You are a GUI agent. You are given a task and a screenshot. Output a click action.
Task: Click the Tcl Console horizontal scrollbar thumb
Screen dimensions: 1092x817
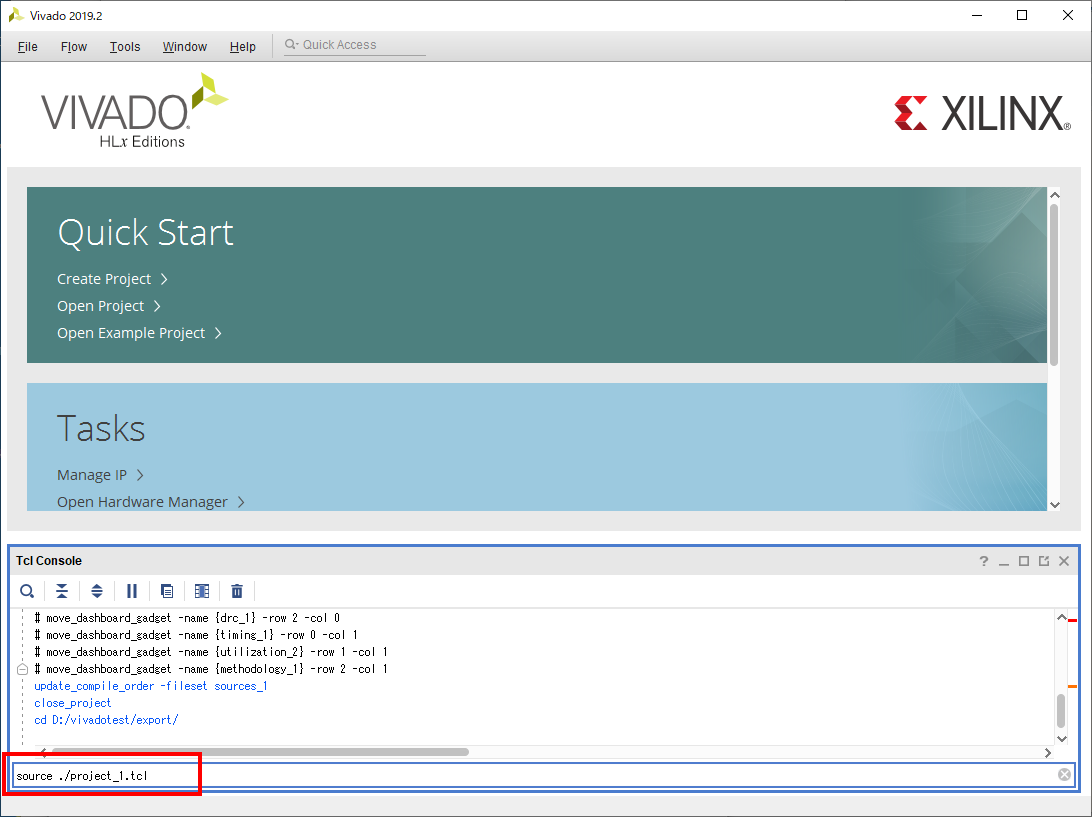[x=260, y=752]
